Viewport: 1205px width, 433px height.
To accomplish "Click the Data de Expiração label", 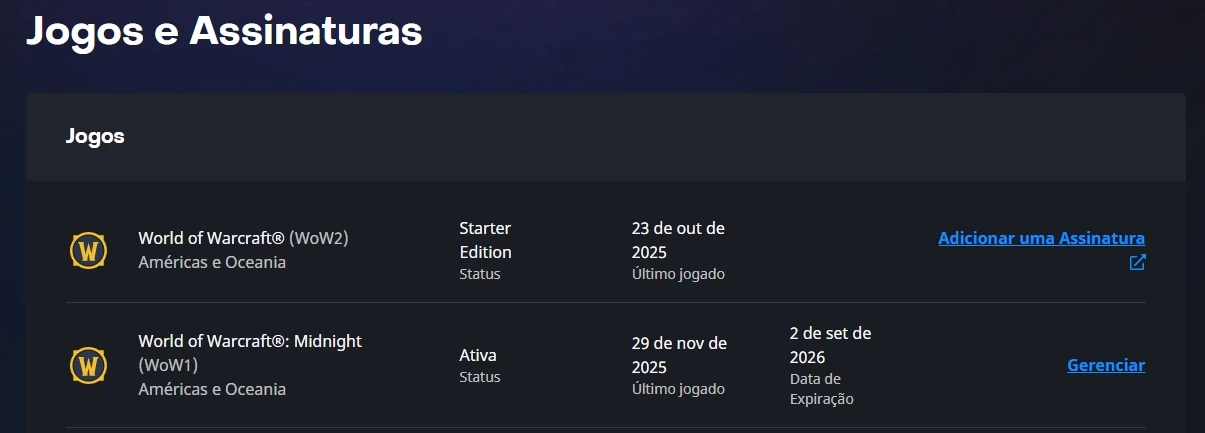I will pos(821,389).
